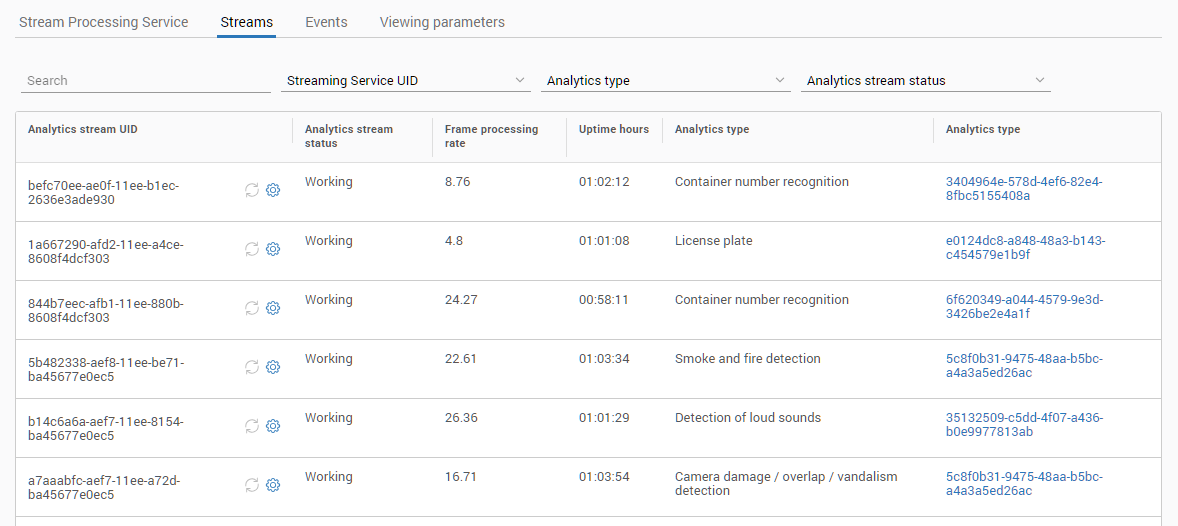1178x526 pixels.
Task: Click refresh icon for stream a7aaabfc
Action: coord(252,485)
